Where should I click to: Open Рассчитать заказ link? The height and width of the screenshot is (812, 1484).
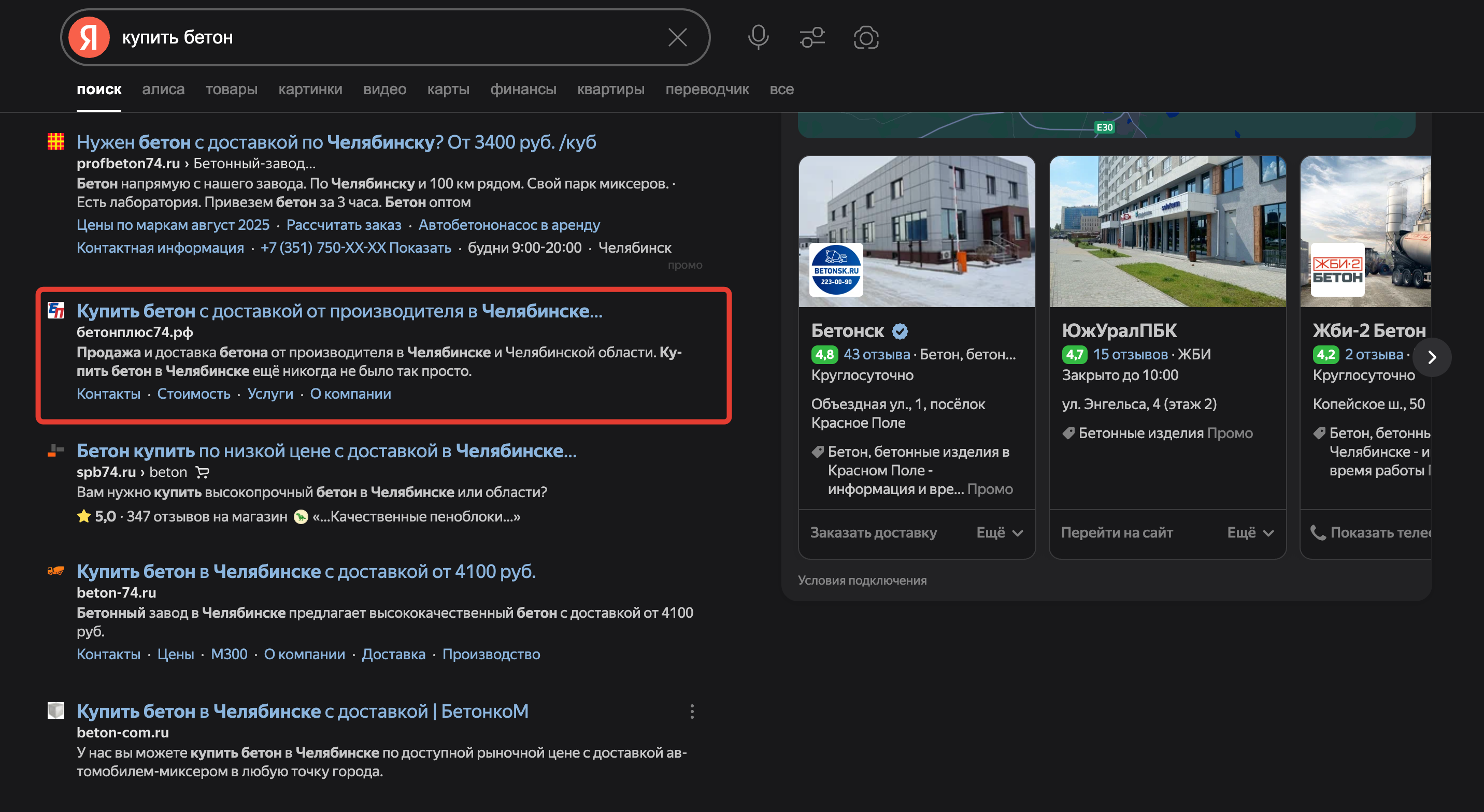click(344, 225)
